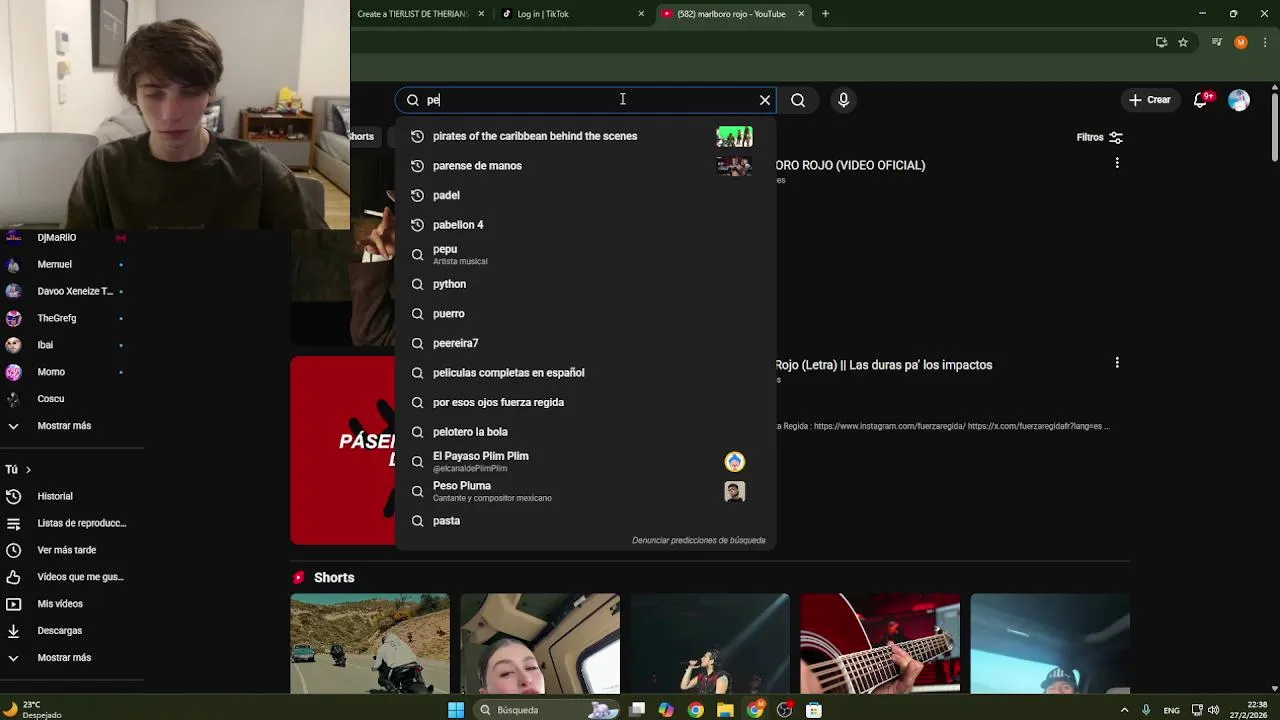Open the motorcycle highway Short thumbnail
This screenshot has height=720, width=1280.
pos(370,644)
